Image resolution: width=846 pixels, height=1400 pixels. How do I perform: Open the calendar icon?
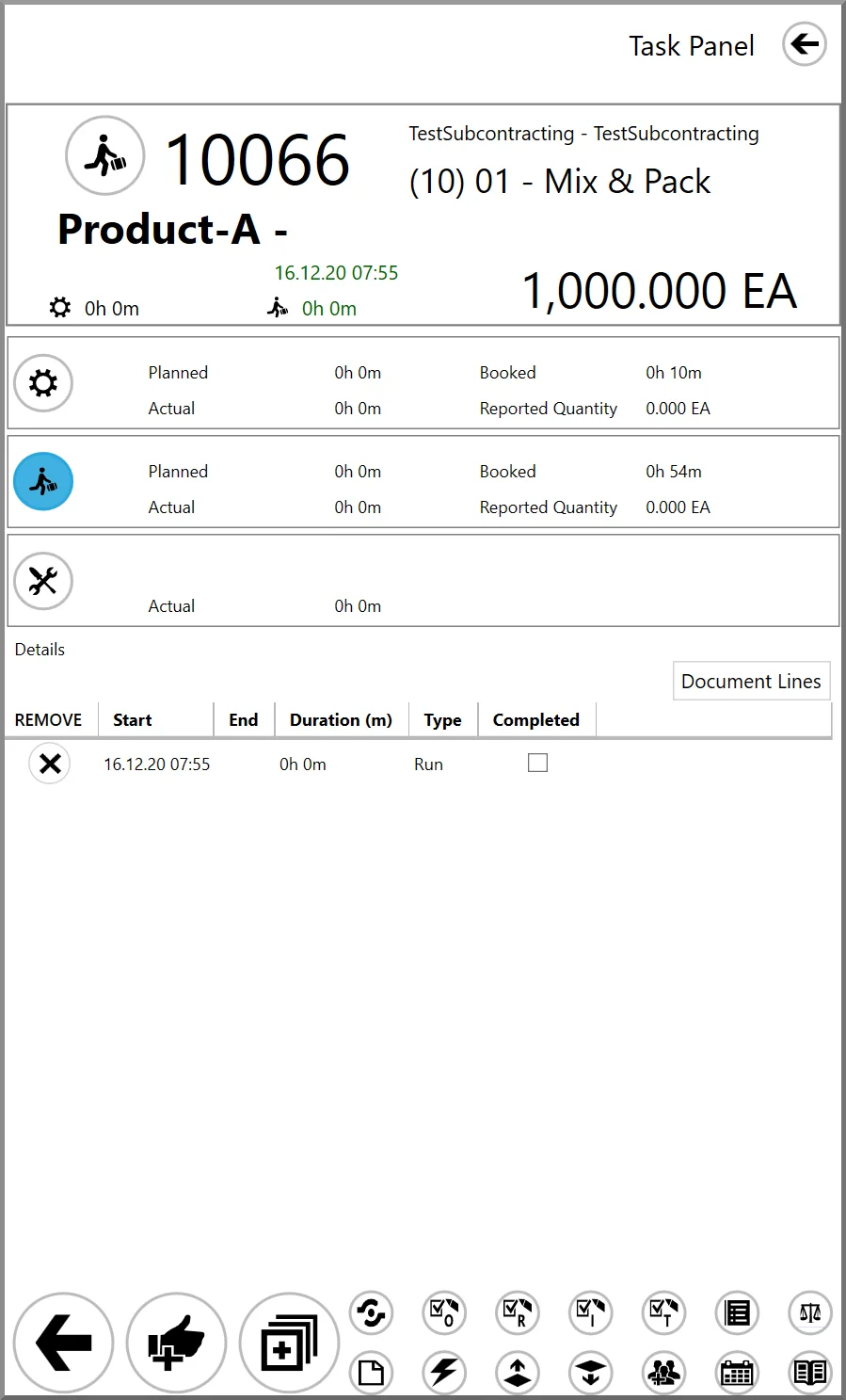tap(738, 1373)
